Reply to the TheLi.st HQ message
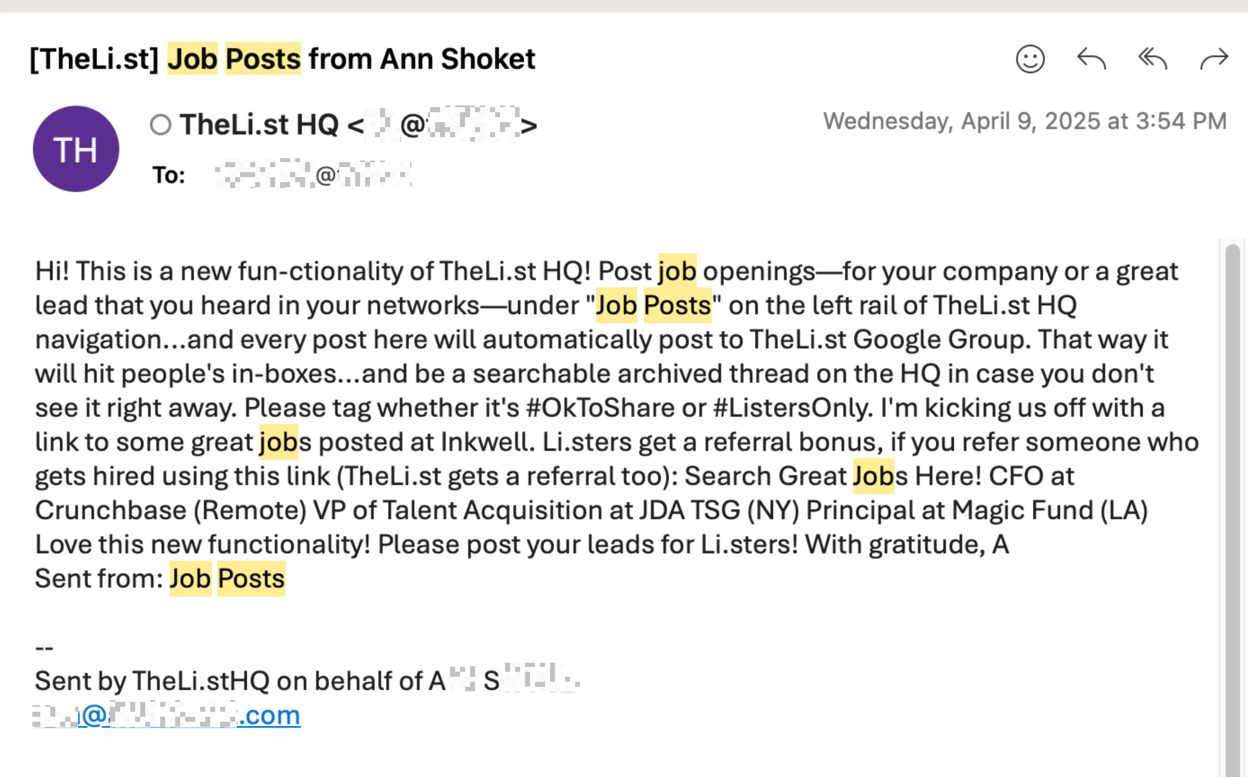The width and height of the screenshot is (1248, 777). (1091, 59)
